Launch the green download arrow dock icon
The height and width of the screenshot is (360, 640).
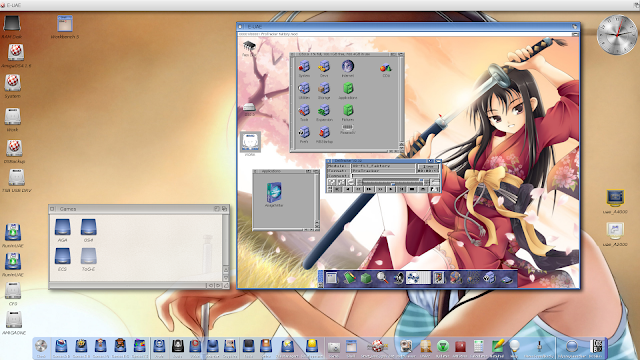coord(442,346)
